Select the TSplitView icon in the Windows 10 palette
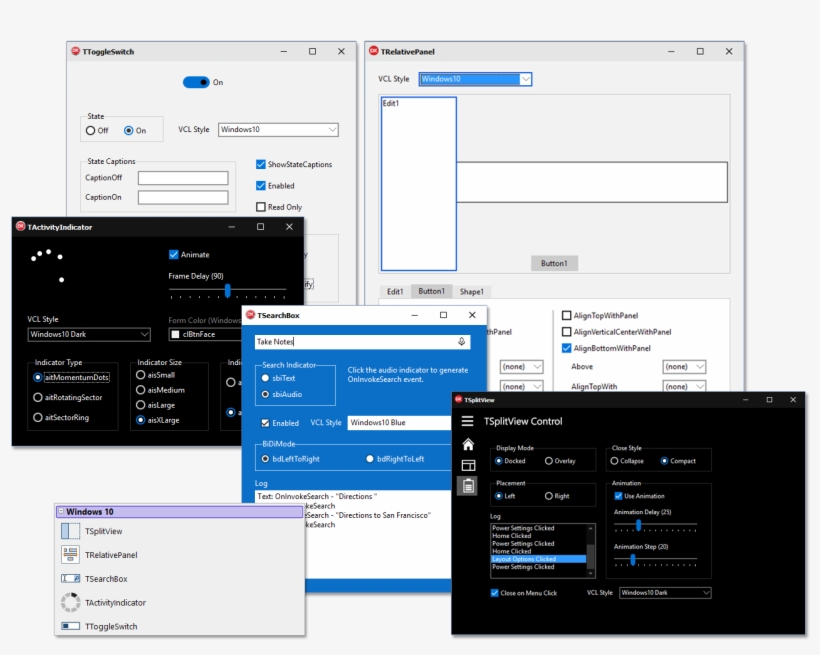This screenshot has width=820, height=655. [70, 529]
